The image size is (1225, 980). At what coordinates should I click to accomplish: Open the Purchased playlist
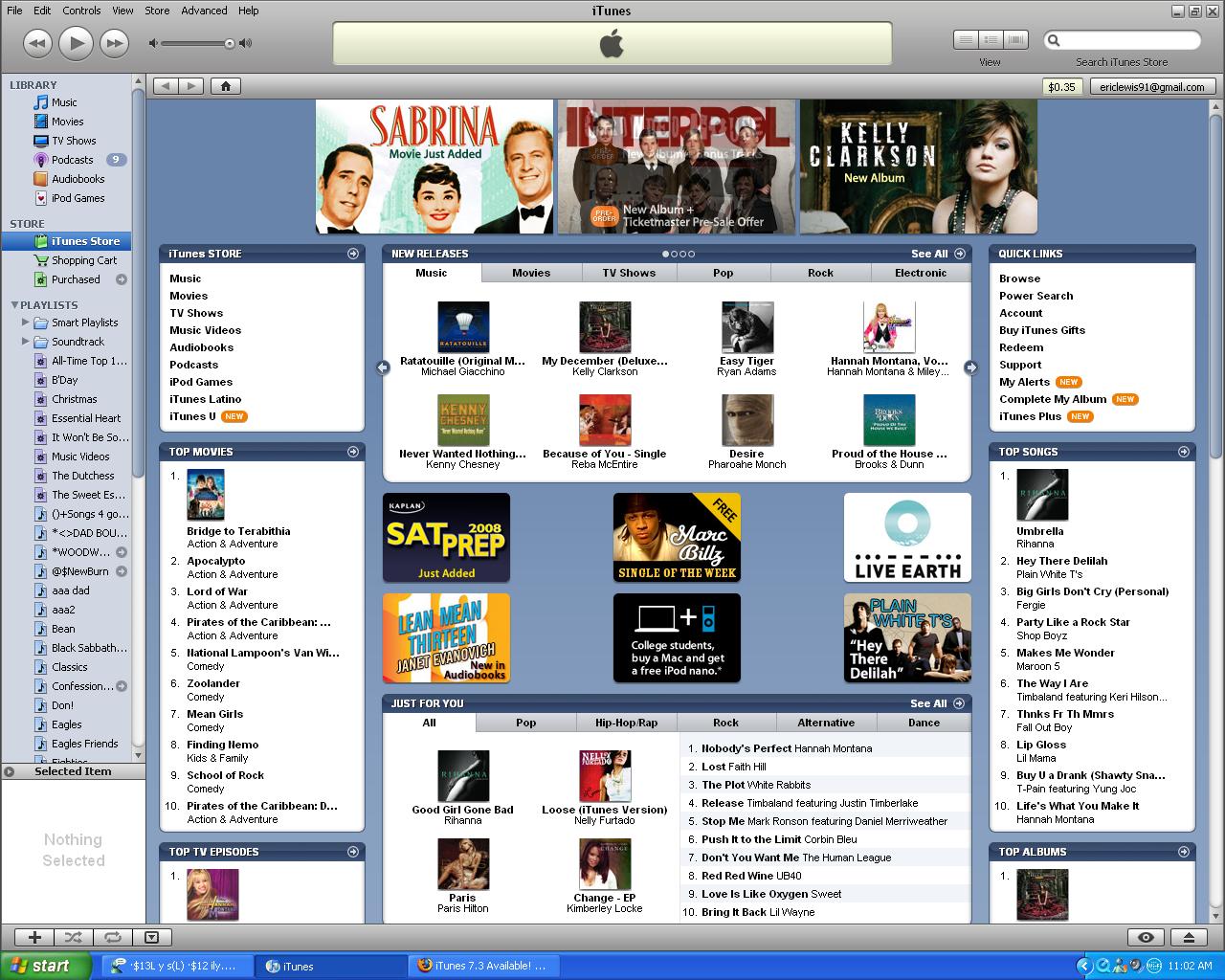click(x=76, y=279)
